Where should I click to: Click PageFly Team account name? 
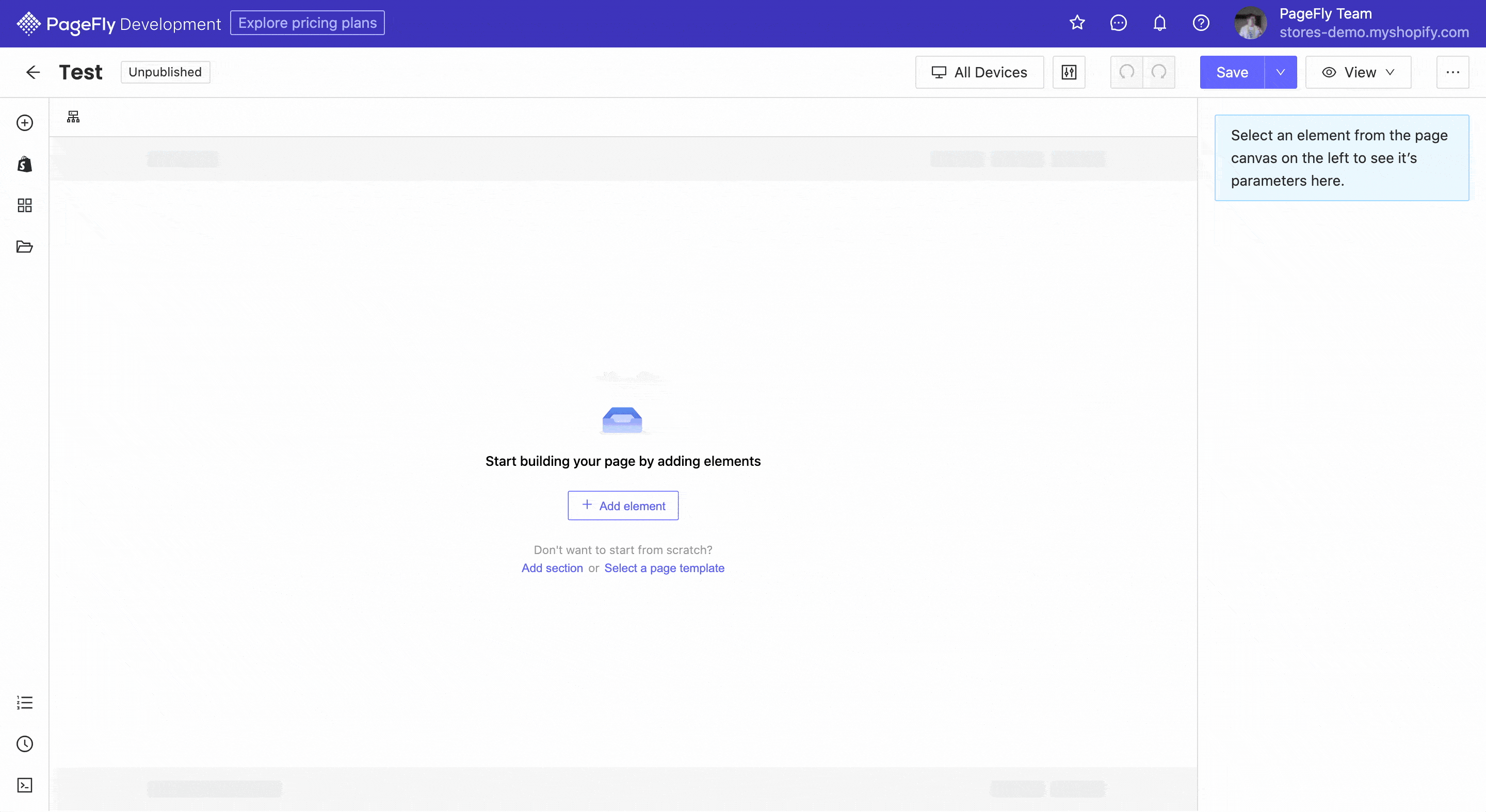(x=1326, y=14)
